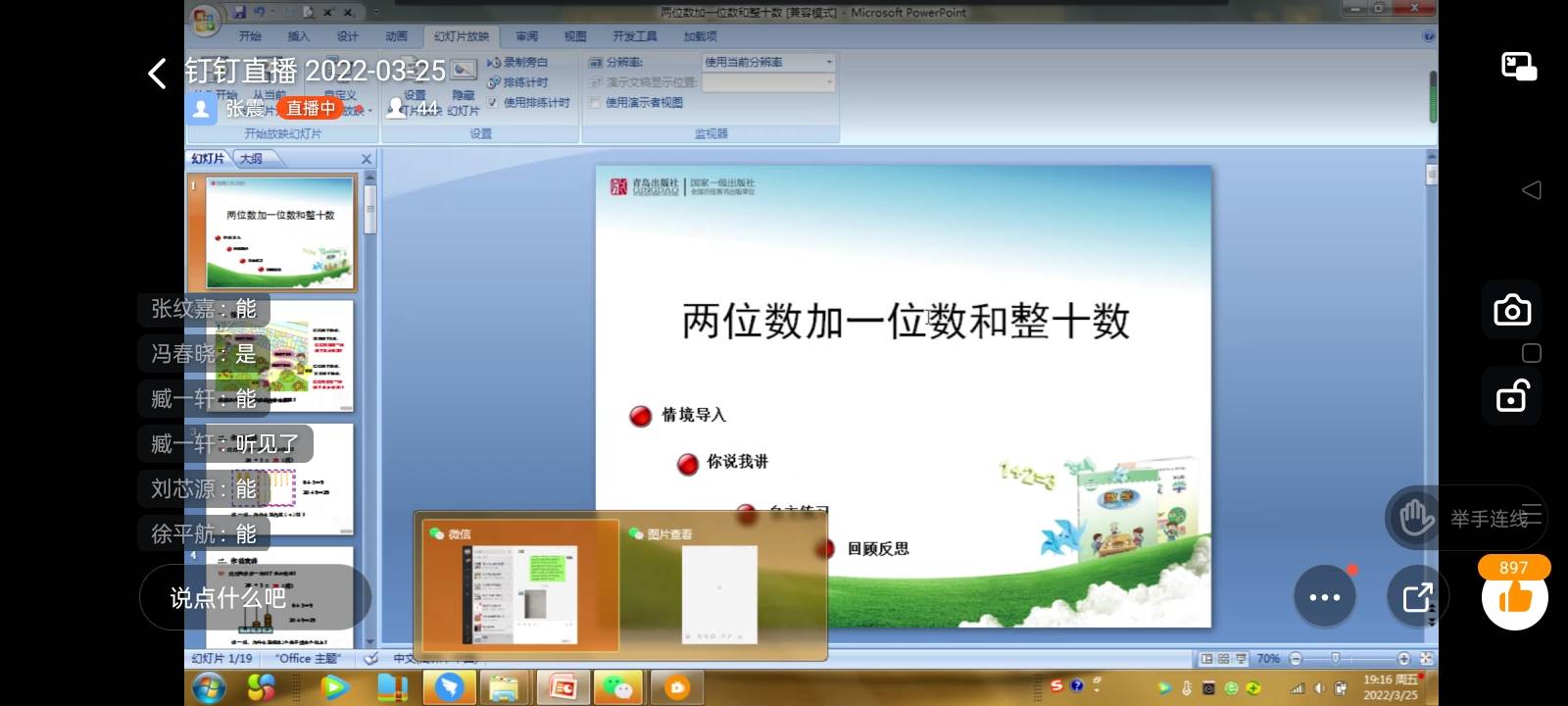Go back with the live stream back arrow
The width and height of the screenshot is (1568, 706).
click(x=157, y=73)
